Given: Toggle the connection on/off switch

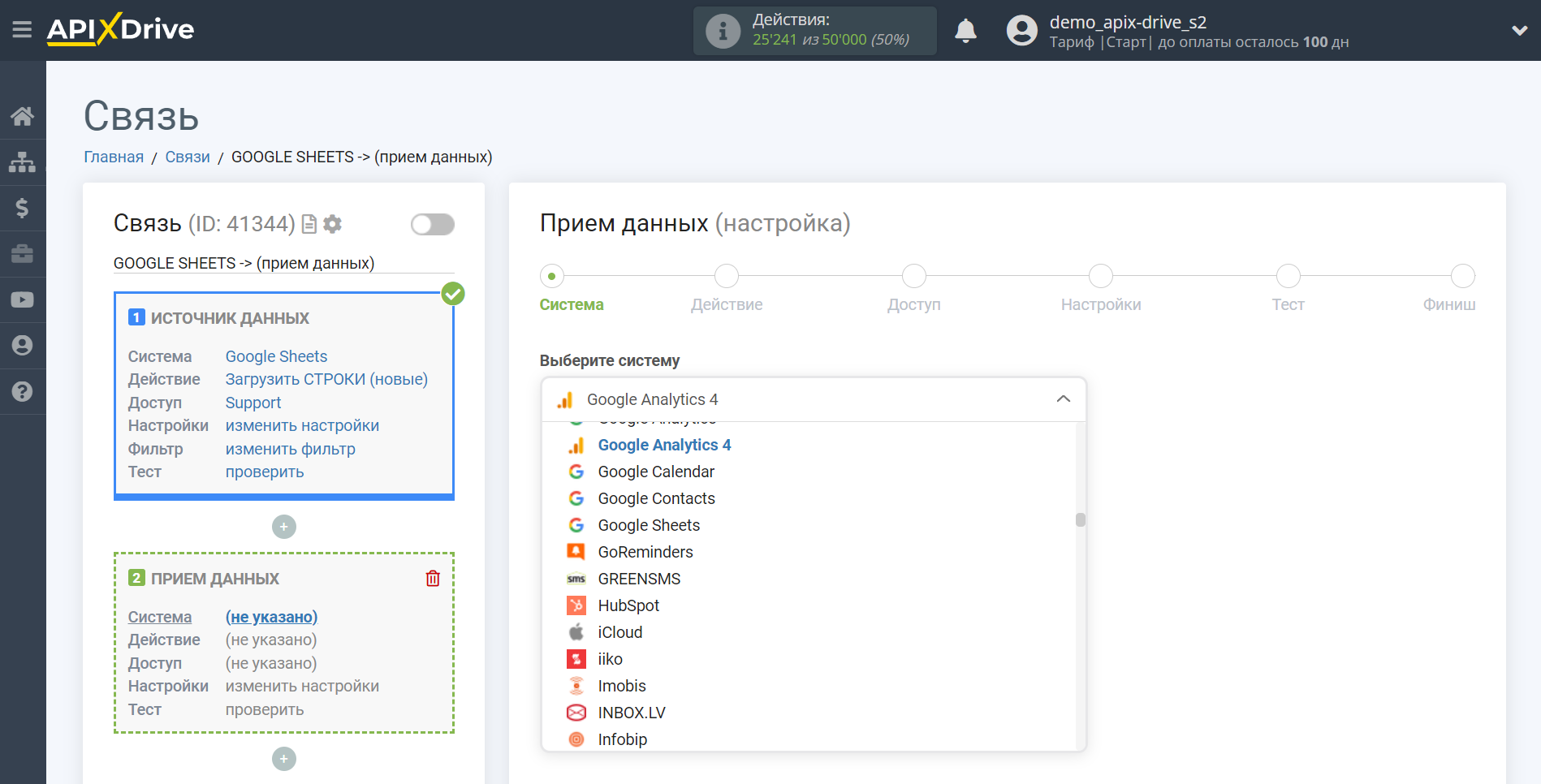Looking at the screenshot, I should coord(432,224).
